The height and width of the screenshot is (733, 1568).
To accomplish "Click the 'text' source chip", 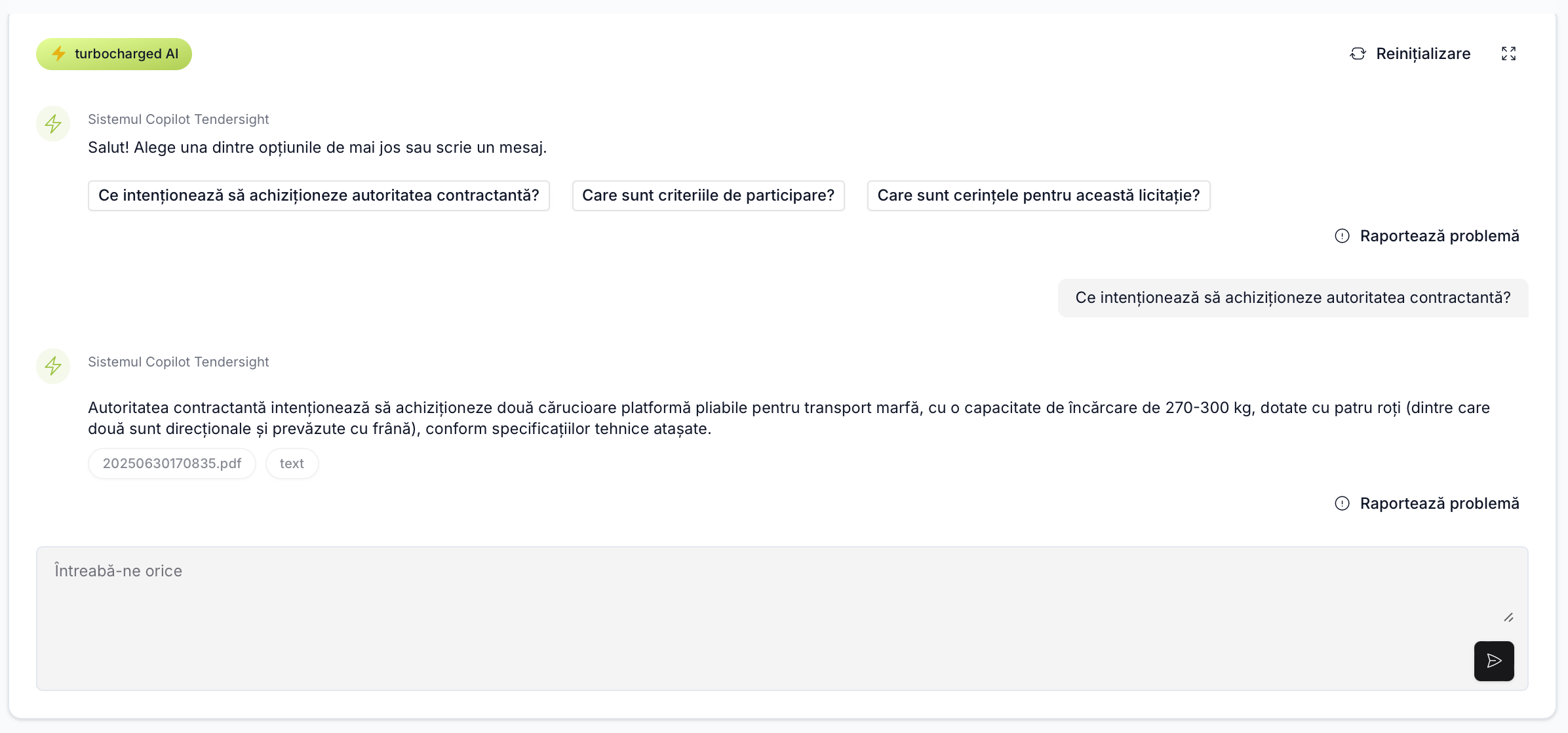I will coord(292,464).
